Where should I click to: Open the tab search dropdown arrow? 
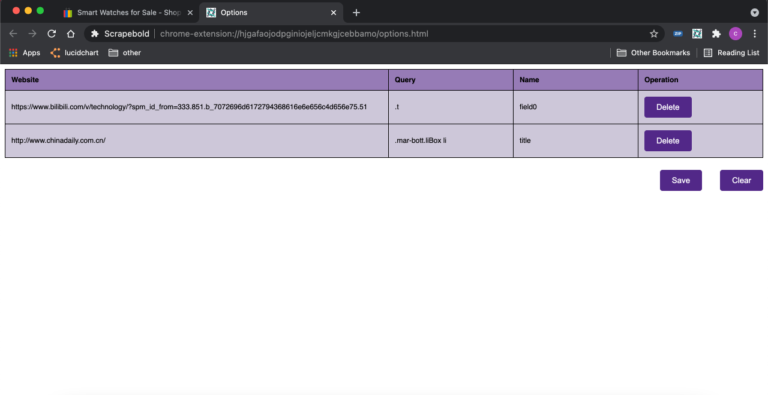pyautogui.click(x=755, y=13)
